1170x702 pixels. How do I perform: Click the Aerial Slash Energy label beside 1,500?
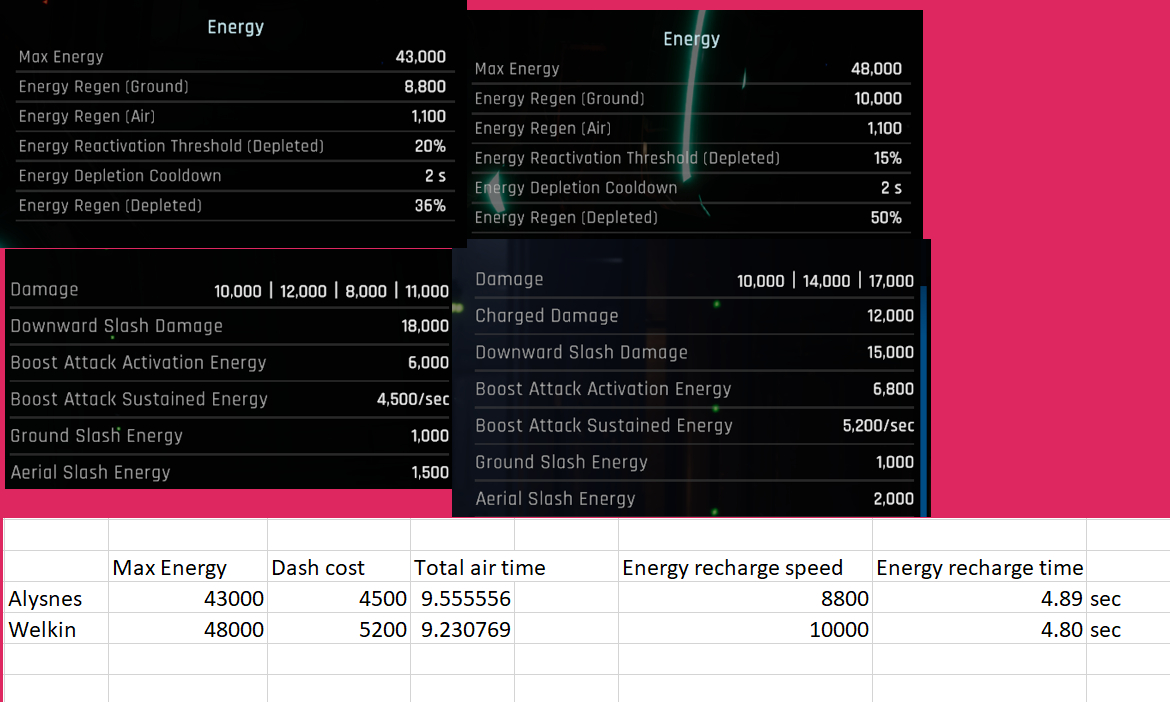click(90, 472)
